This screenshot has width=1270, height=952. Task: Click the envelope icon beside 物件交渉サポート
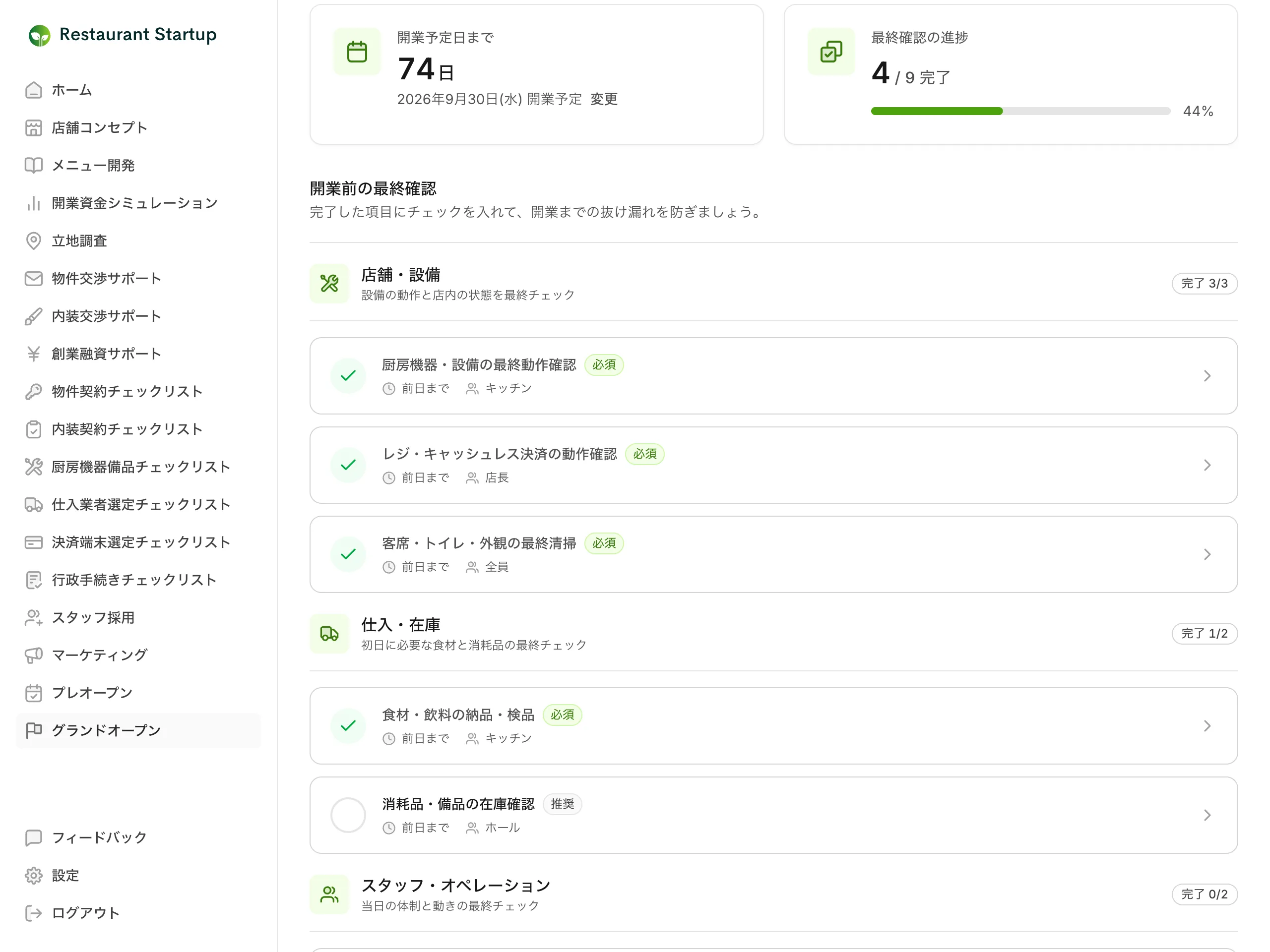tap(34, 278)
